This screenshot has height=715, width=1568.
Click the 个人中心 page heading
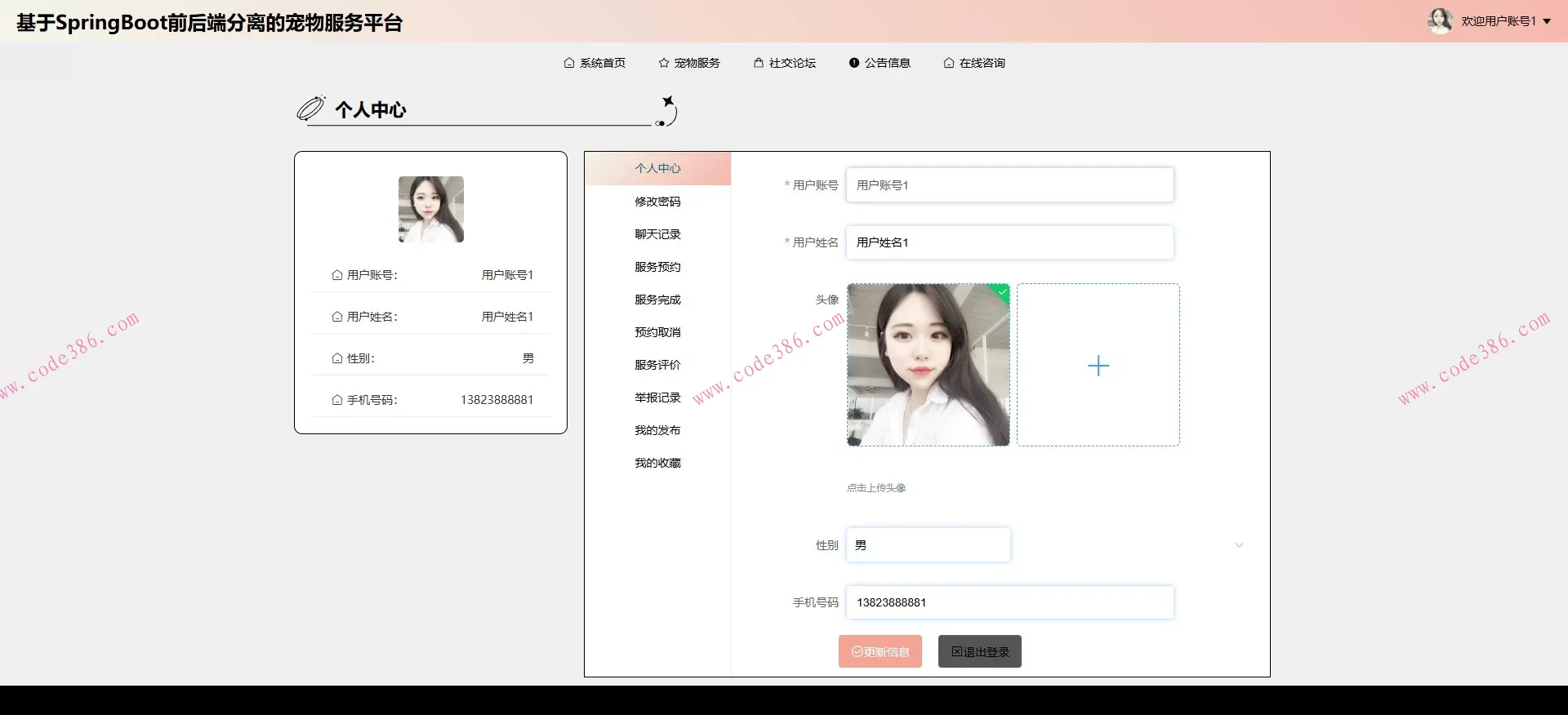click(371, 109)
